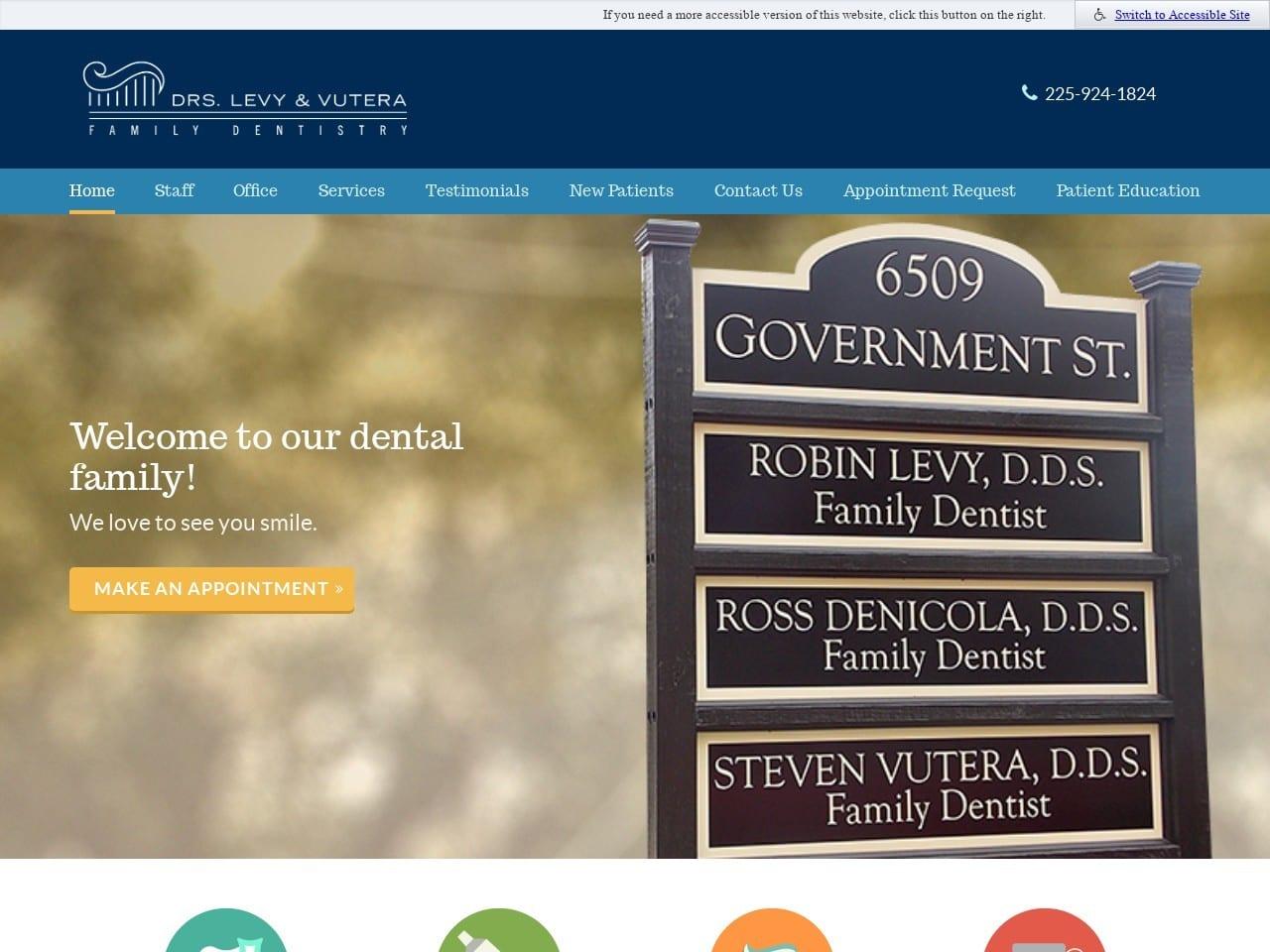Click the 'Welcome to our dental family!' heading

tap(267, 456)
